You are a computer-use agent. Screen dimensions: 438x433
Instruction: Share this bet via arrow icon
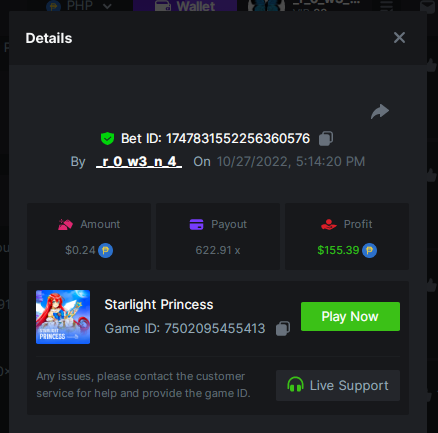(380, 112)
